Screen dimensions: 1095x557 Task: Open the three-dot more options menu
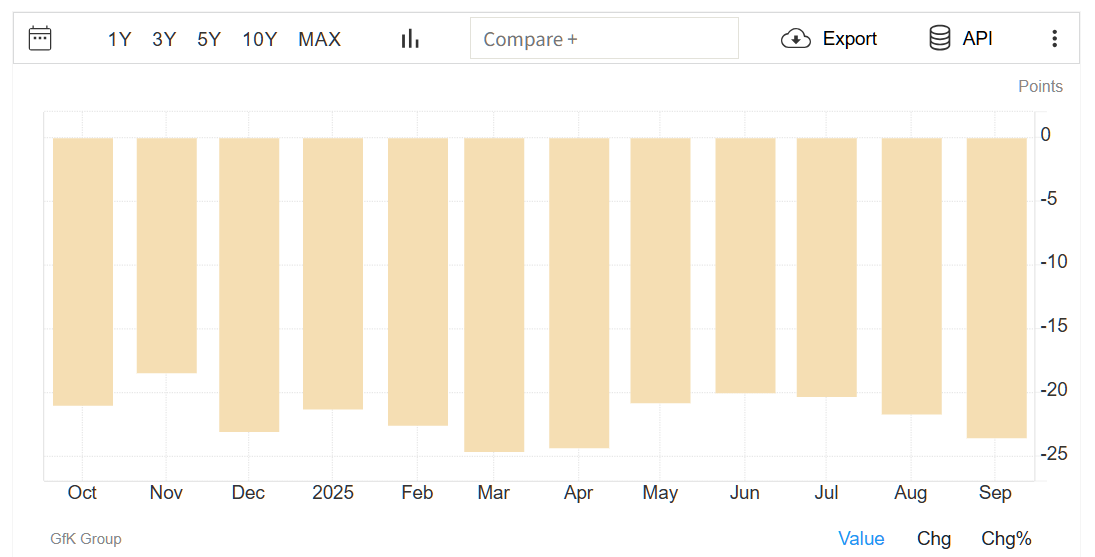pyautogui.click(x=1054, y=38)
